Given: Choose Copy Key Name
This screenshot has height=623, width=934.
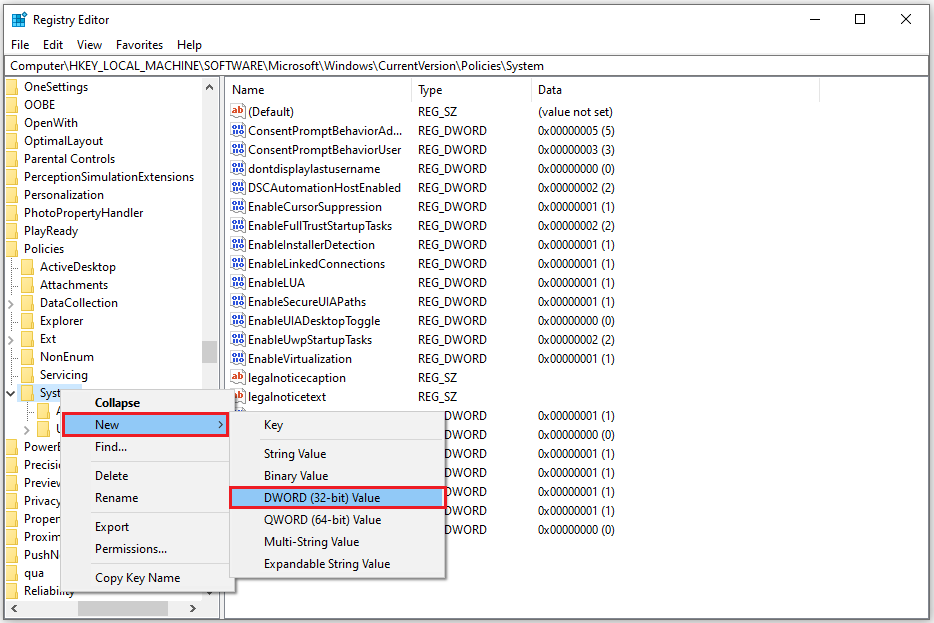Looking at the screenshot, I should [146, 578].
